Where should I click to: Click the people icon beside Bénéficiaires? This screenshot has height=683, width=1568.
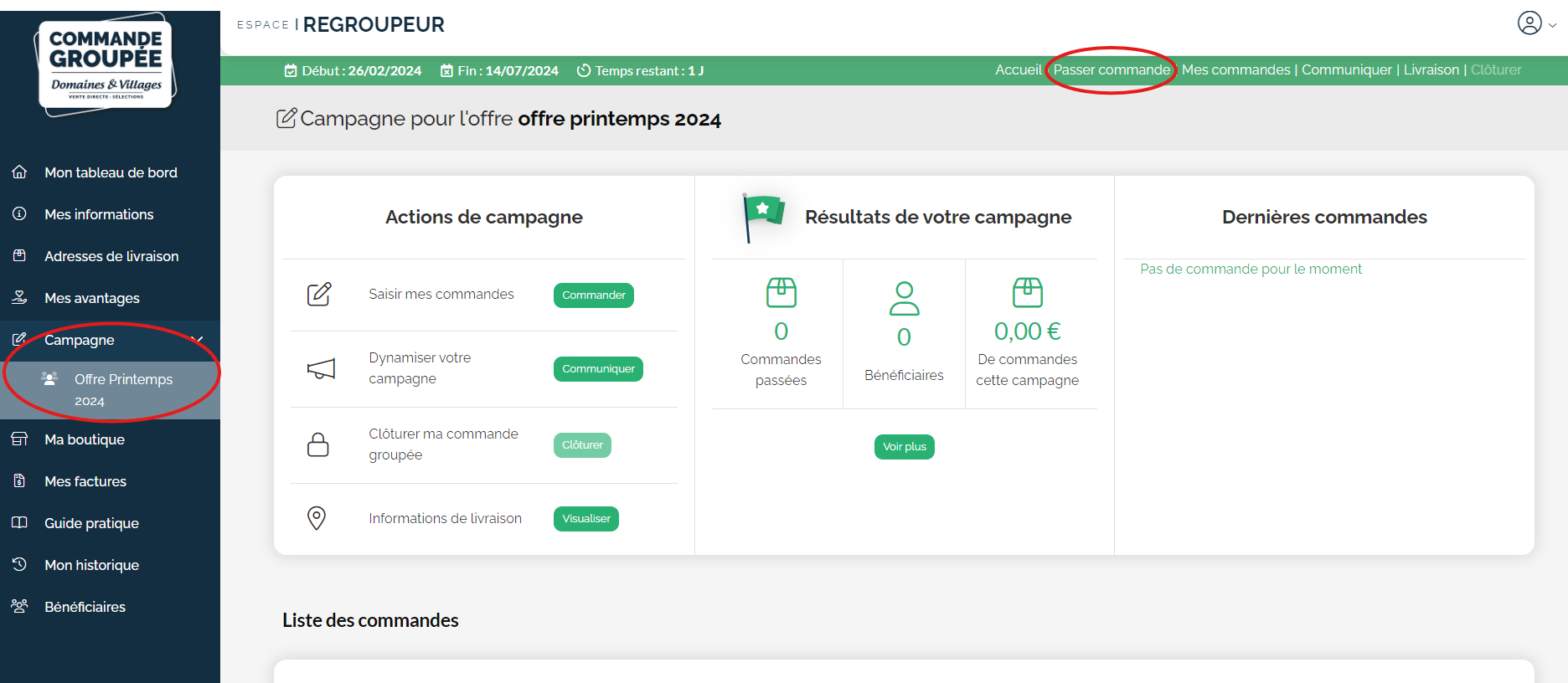click(19, 607)
